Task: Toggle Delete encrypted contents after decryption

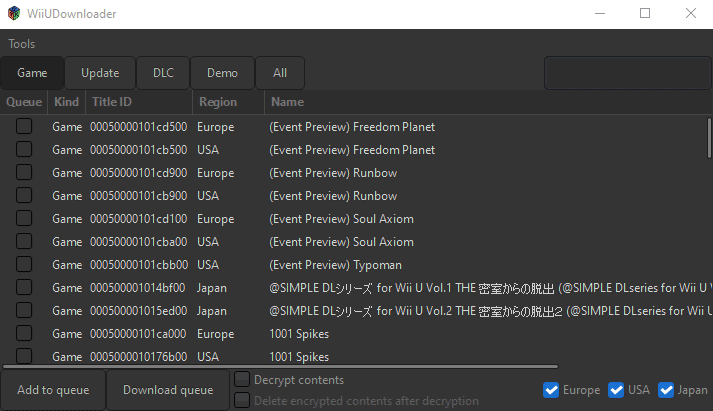Action: [x=242, y=400]
